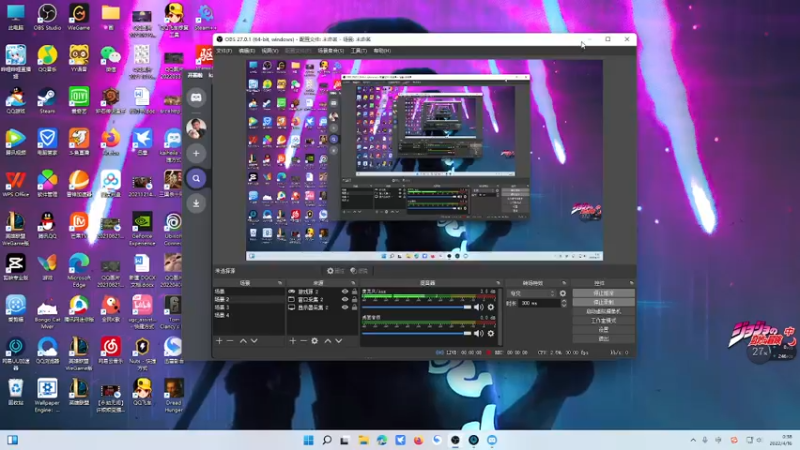This screenshot has width=800, height=450.
Task: Toggle the lock for 窗口采集 2 source
Action: click(x=354, y=299)
